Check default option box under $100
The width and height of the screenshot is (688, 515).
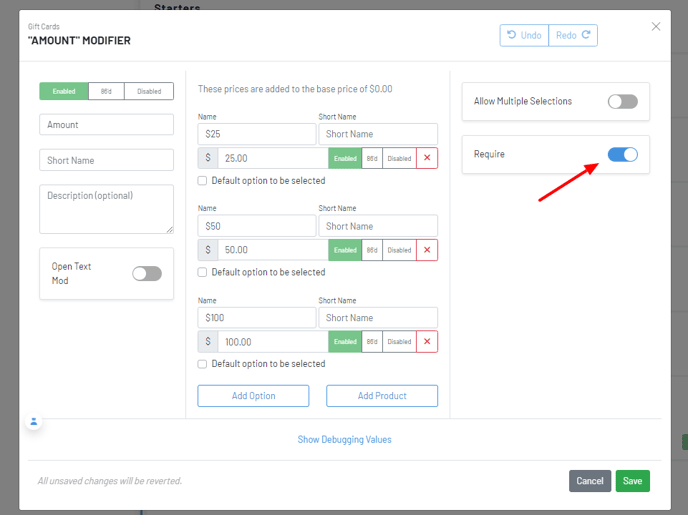[203, 364]
